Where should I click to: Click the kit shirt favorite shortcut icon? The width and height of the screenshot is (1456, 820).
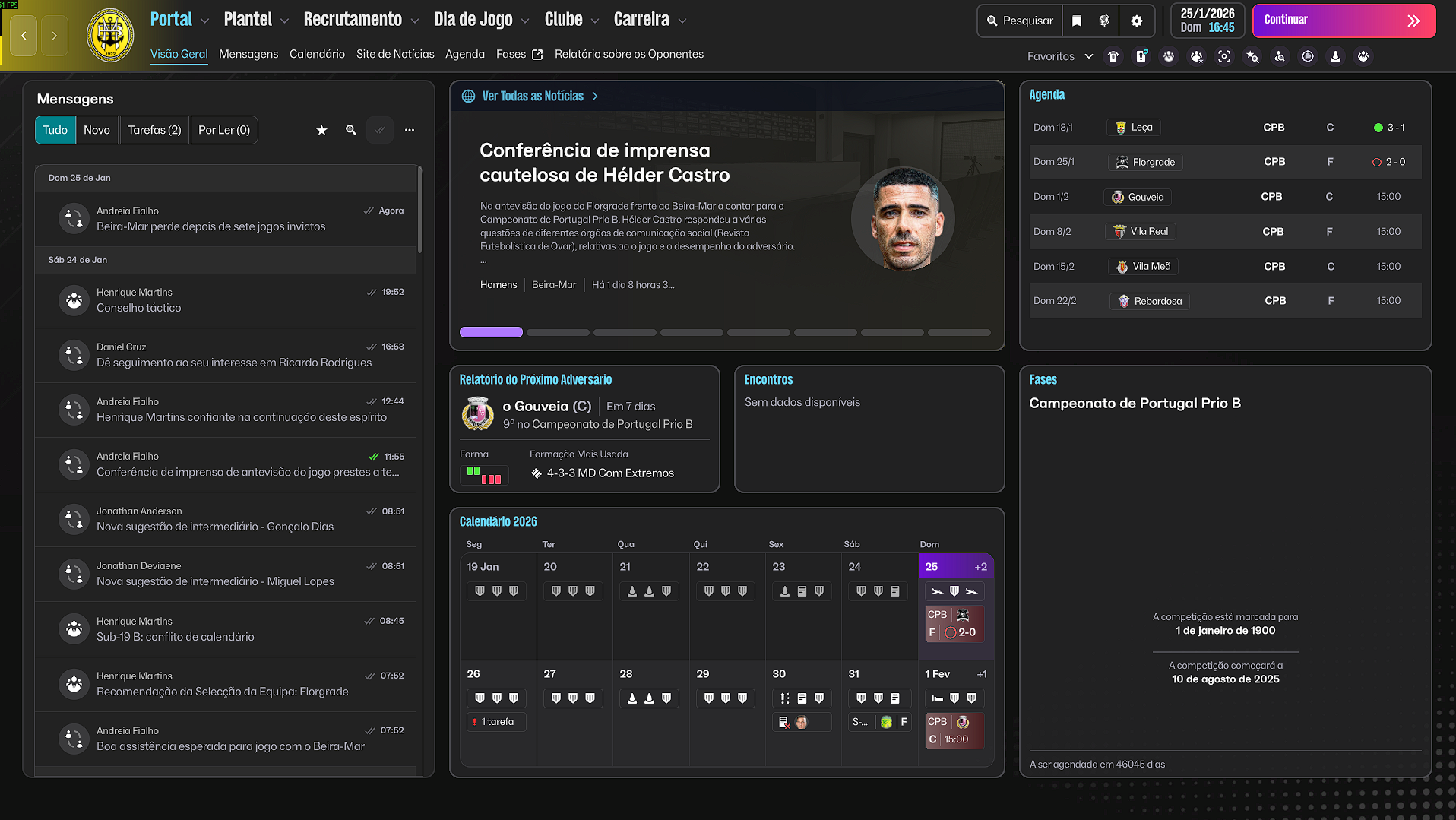coord(1113,56)
